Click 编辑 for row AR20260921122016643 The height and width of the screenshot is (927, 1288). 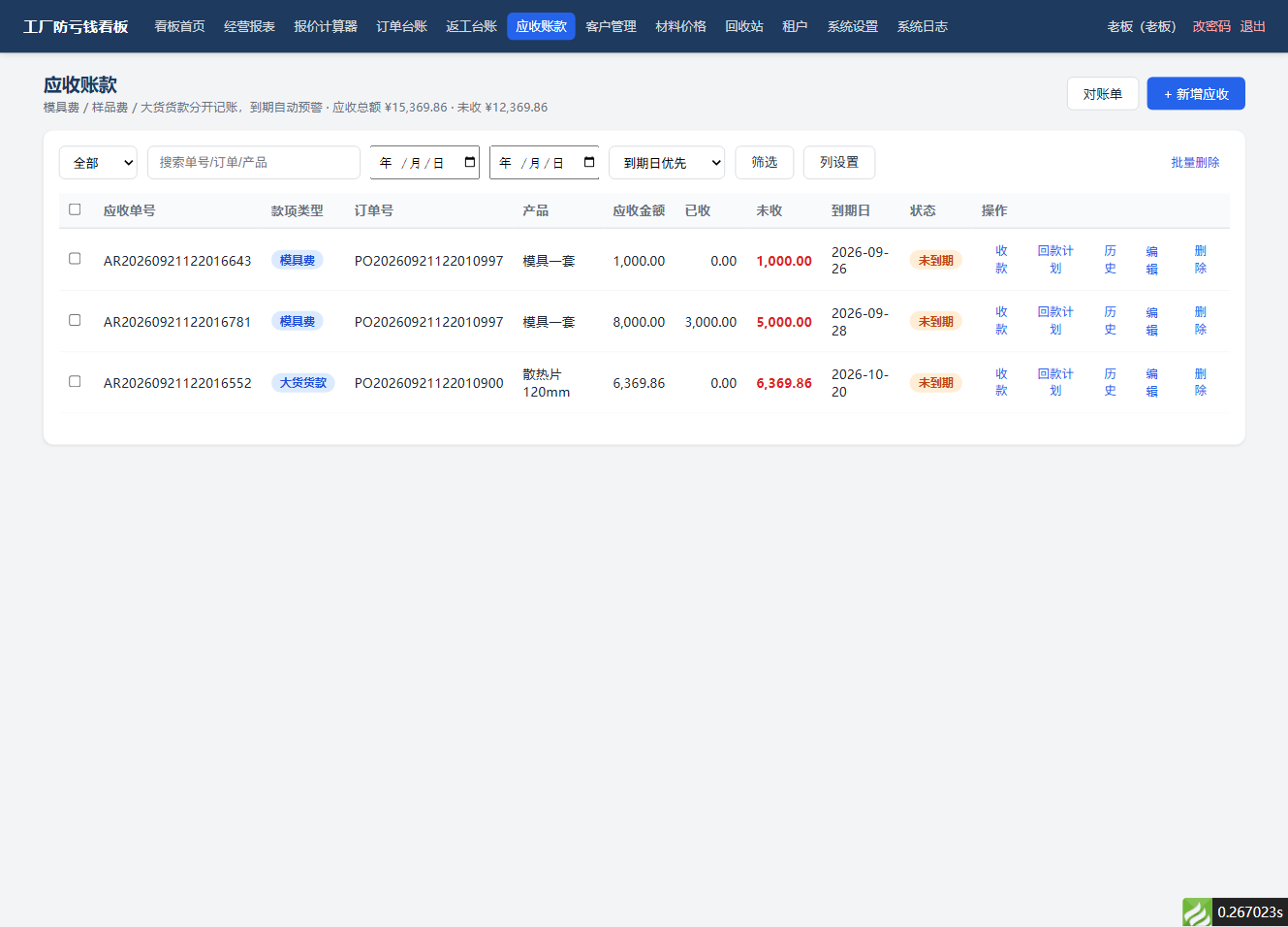1152,260
